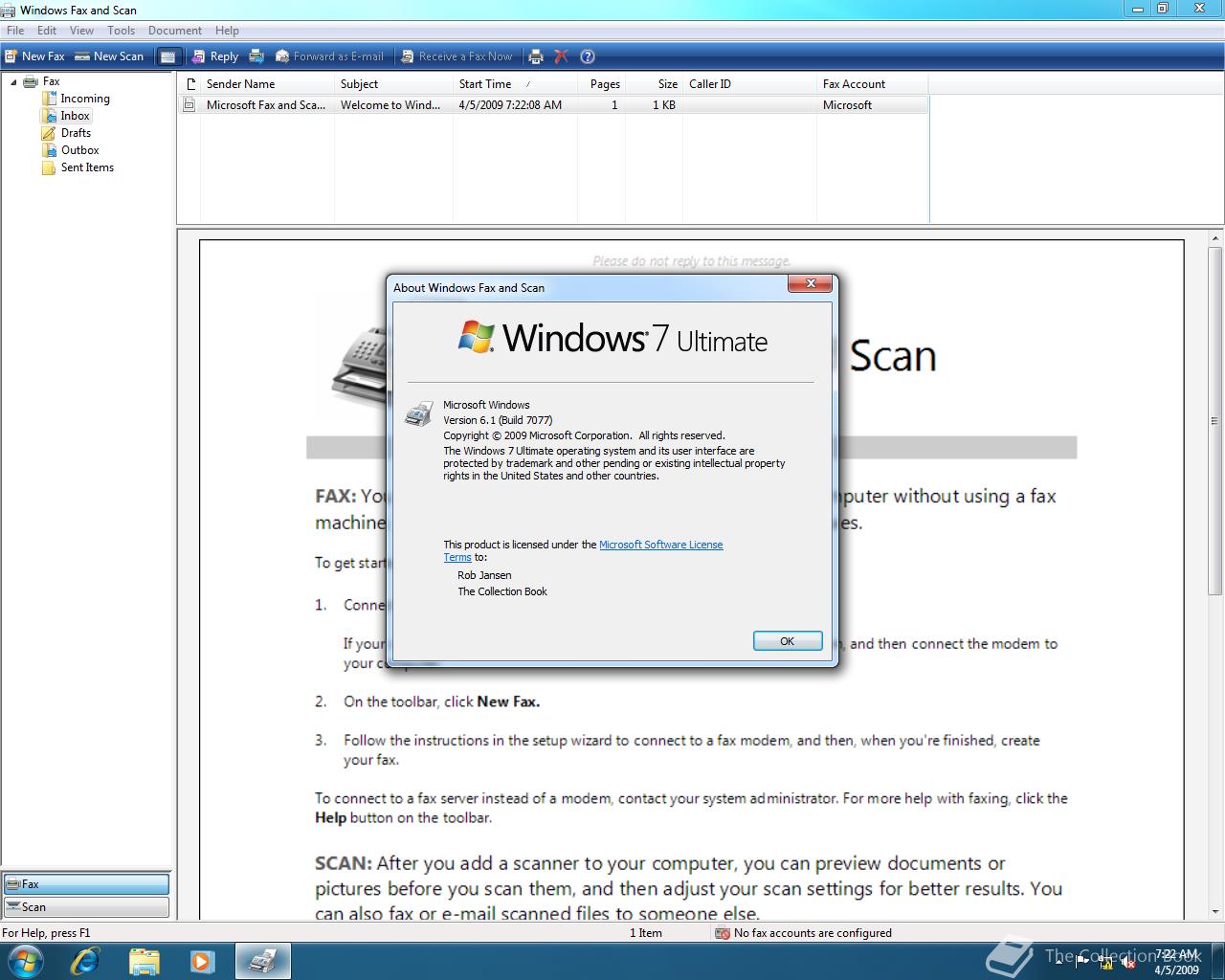Click the Sender Name column header

point(267,84)
